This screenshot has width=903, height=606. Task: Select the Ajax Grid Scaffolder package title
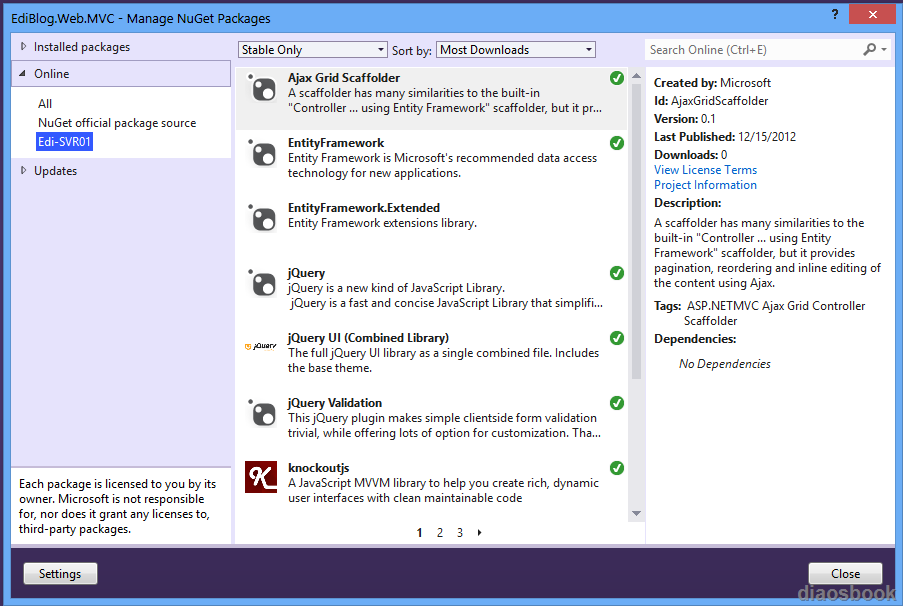click(344, 78)
